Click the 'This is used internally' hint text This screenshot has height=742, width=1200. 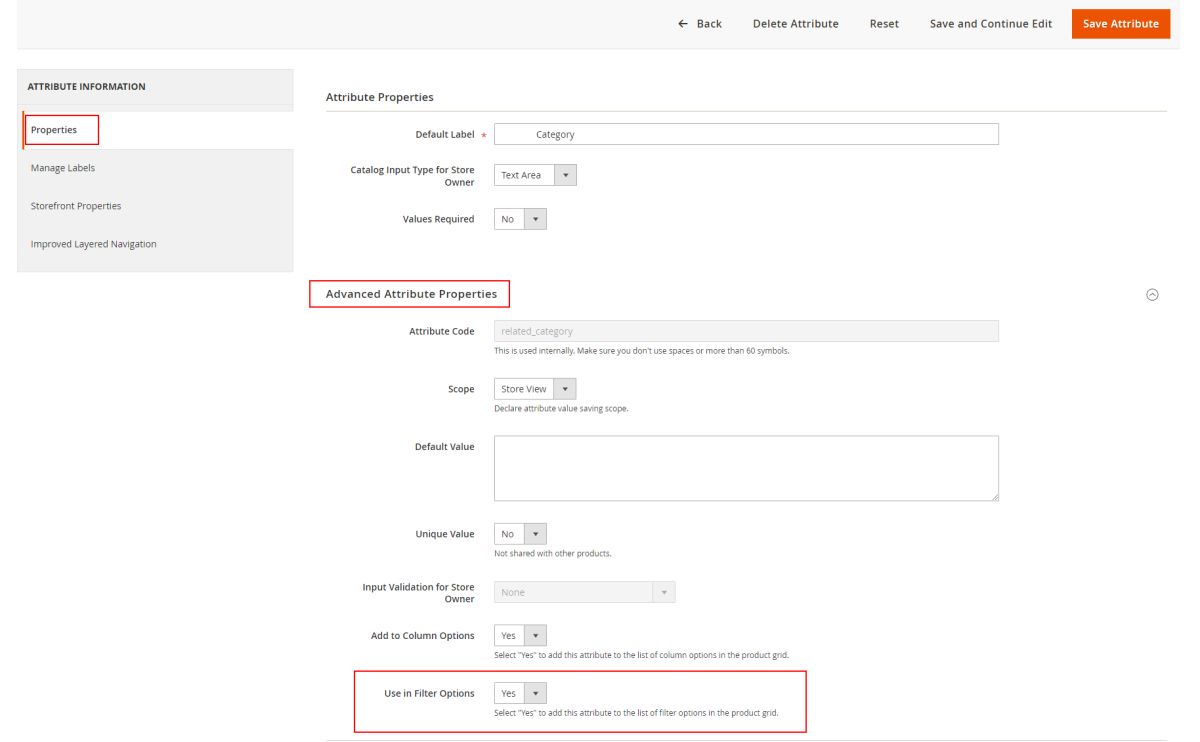click(641, 350)
